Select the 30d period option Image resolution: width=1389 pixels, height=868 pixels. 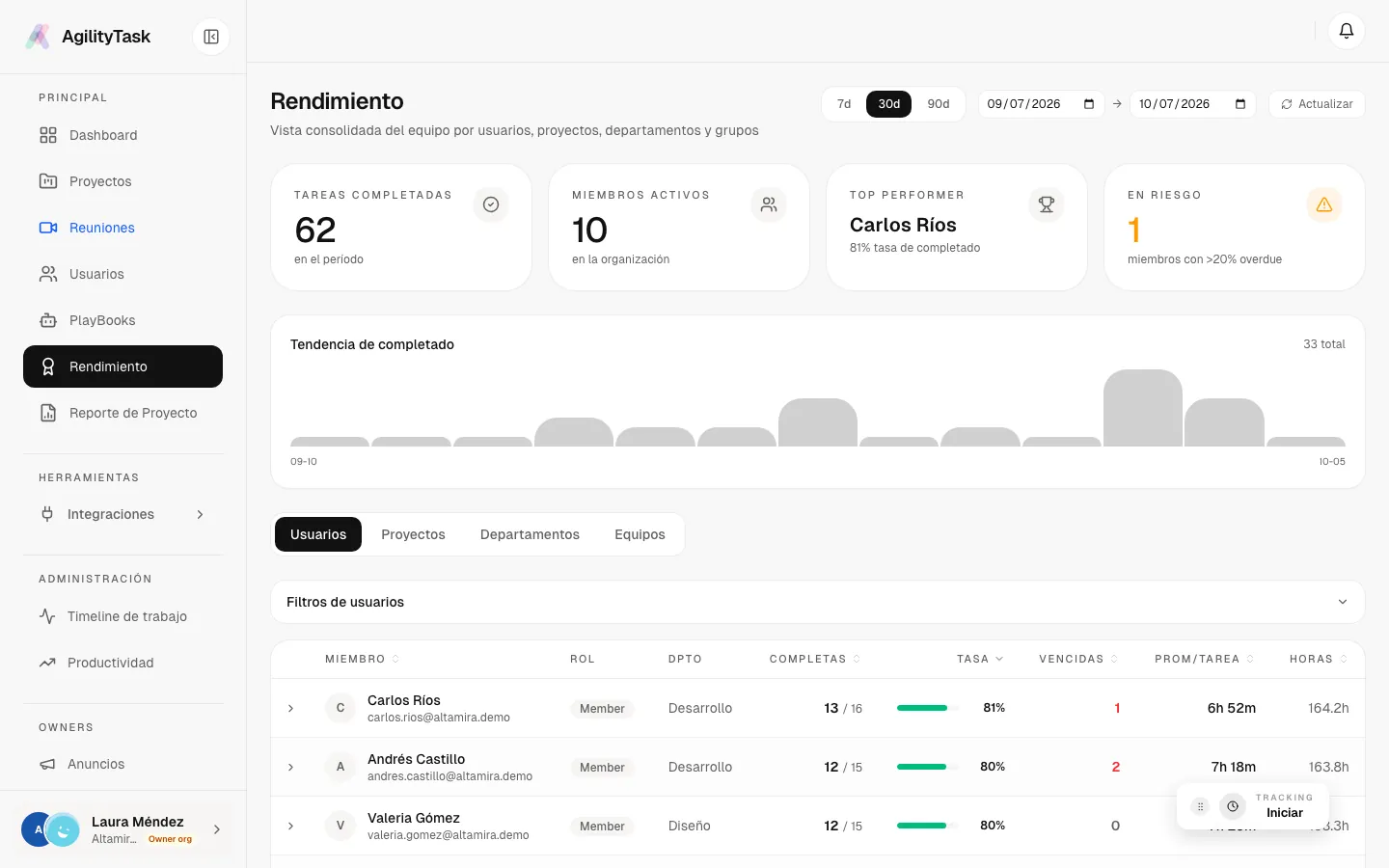889,104
